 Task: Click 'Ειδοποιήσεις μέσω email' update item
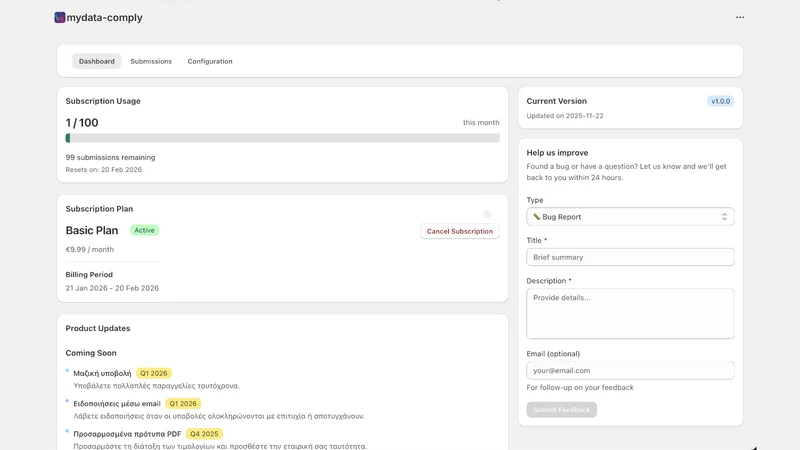tap(117, 404)
